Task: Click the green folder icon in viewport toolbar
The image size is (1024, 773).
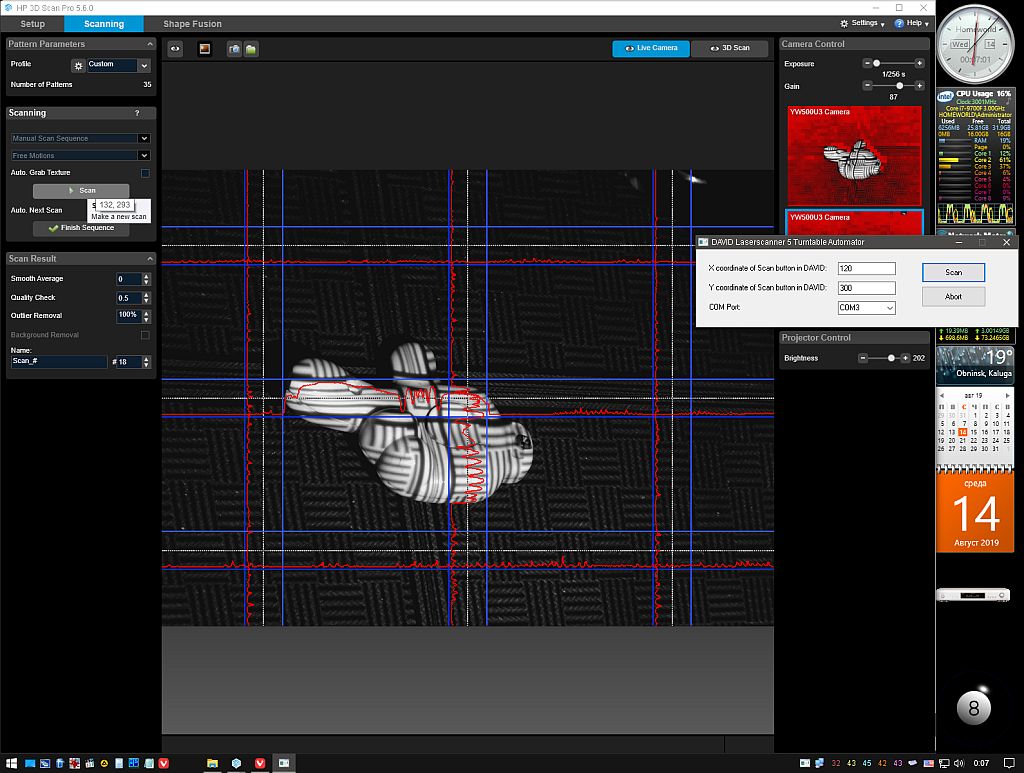Action: pyautogui.click(x=251, y=48)
